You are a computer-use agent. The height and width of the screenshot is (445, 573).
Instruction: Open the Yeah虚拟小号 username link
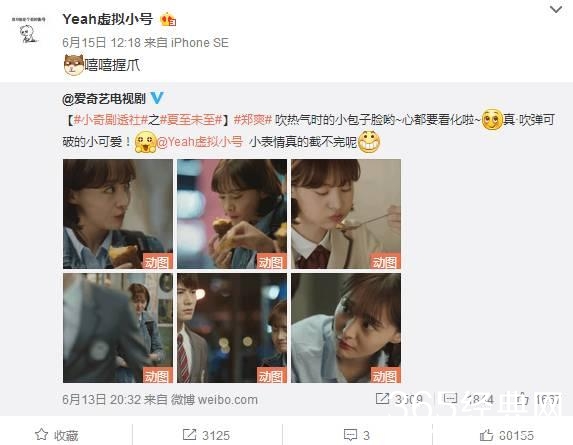click(107, 19)
